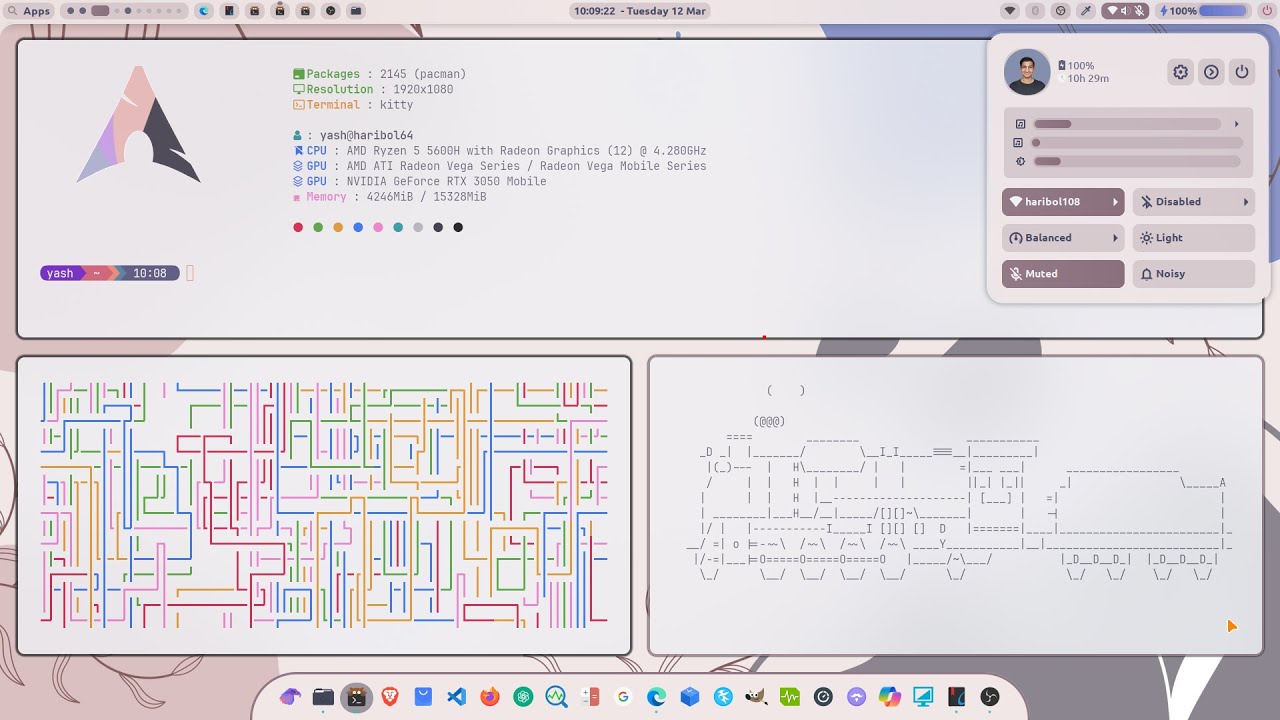Toggle the Noisy notifications button
1280x720 pixels.
(x=1194, y=274)
